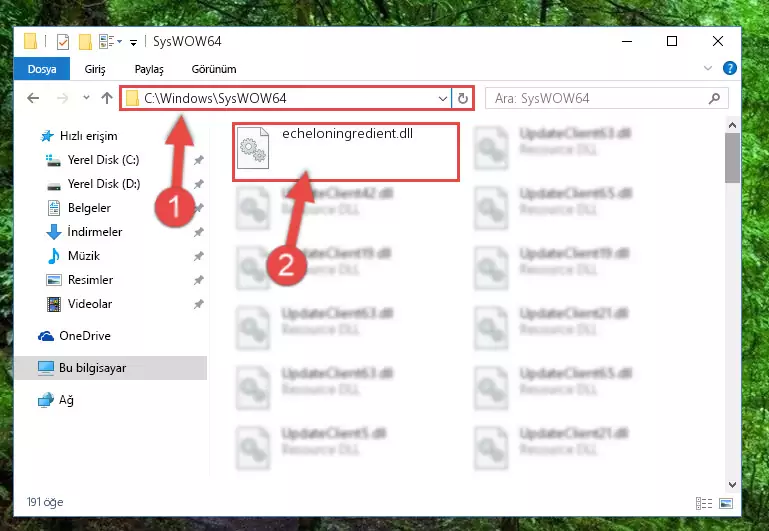Click the Videolar film icon
The image size is (769, 531).
pos(53,304)
